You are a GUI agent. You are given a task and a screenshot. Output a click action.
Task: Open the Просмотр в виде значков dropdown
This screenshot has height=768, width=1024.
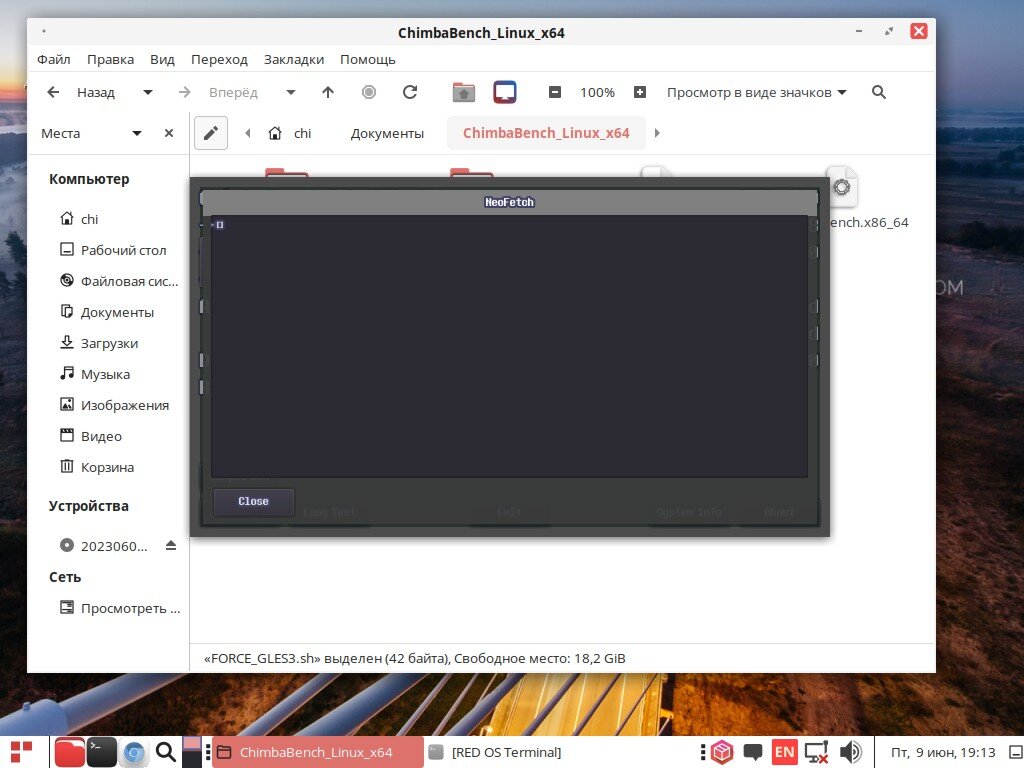point(756,92)
